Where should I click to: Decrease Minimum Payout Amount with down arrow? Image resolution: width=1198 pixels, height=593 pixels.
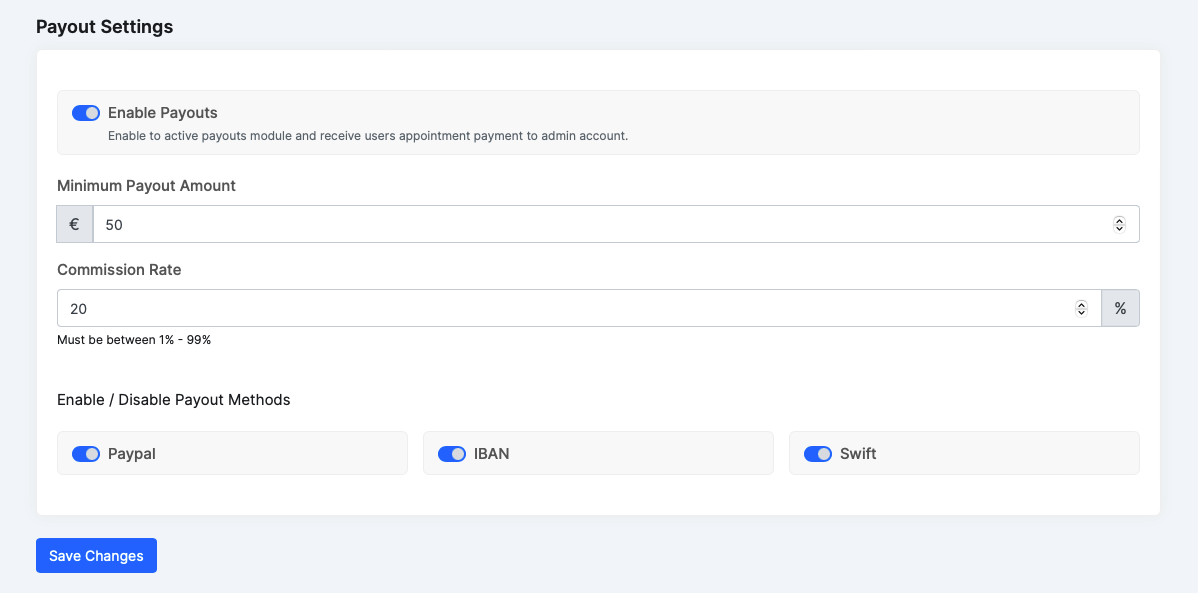point(1119,229)
